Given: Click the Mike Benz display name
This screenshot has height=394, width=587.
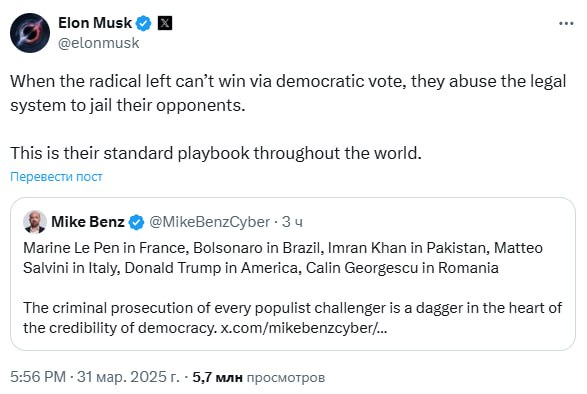Looking at the screenshot, I should click(x=88, y=222).
